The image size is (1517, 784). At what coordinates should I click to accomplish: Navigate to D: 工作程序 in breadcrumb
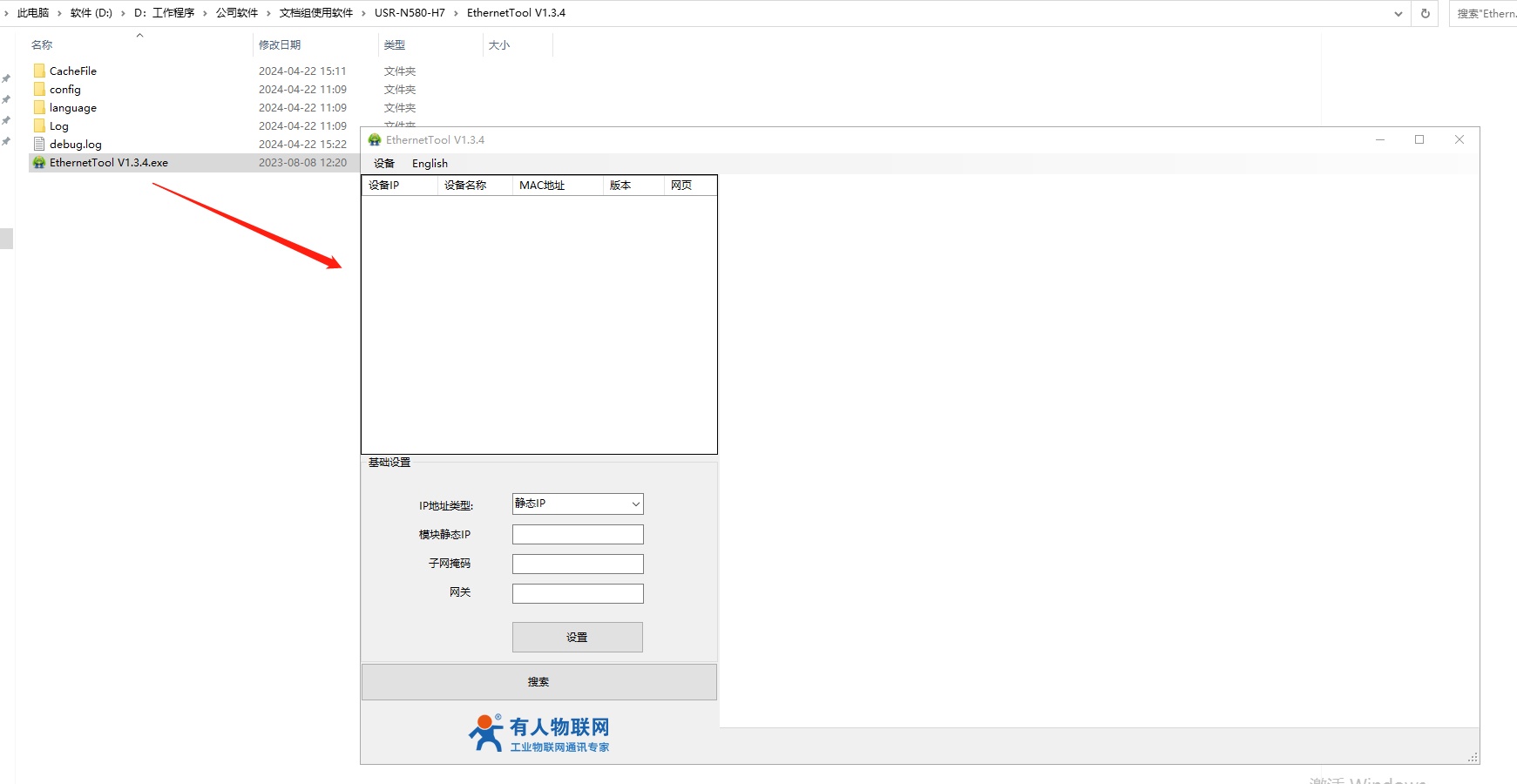pyautogui.click(x=164, y=13)
